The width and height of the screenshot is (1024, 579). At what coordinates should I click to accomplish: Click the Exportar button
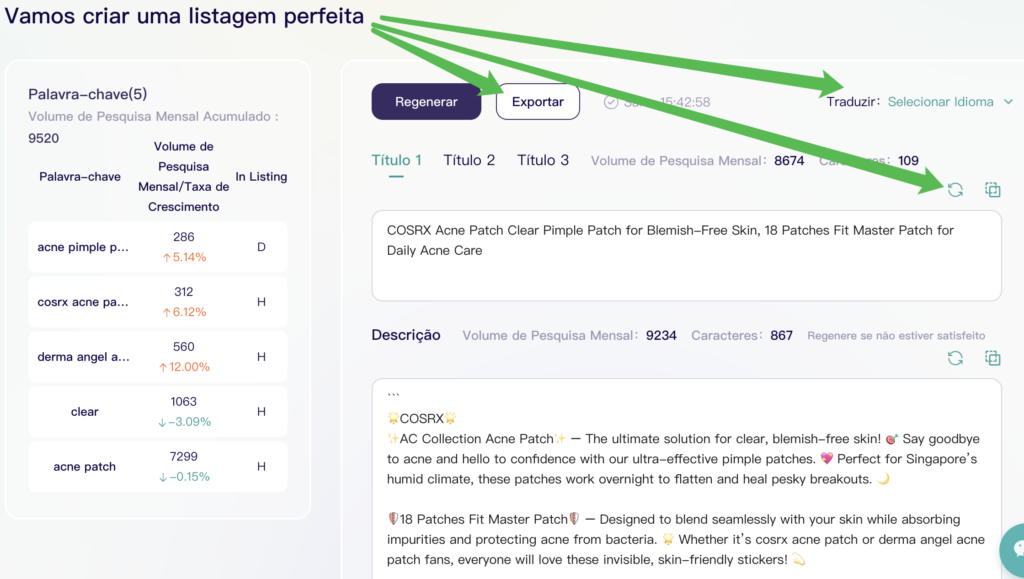(x=538, y=102)
